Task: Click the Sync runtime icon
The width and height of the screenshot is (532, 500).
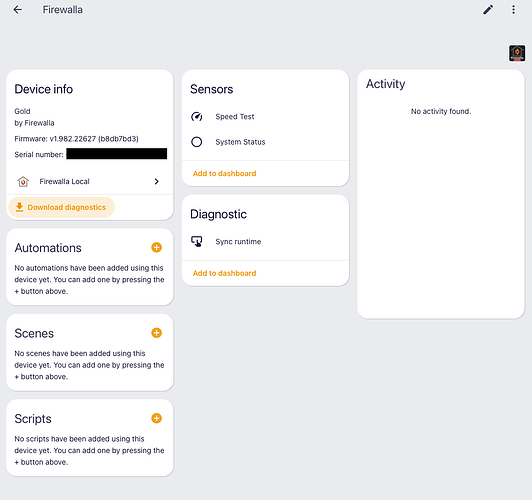Action: pyautogui.click(x=197, y=242)
